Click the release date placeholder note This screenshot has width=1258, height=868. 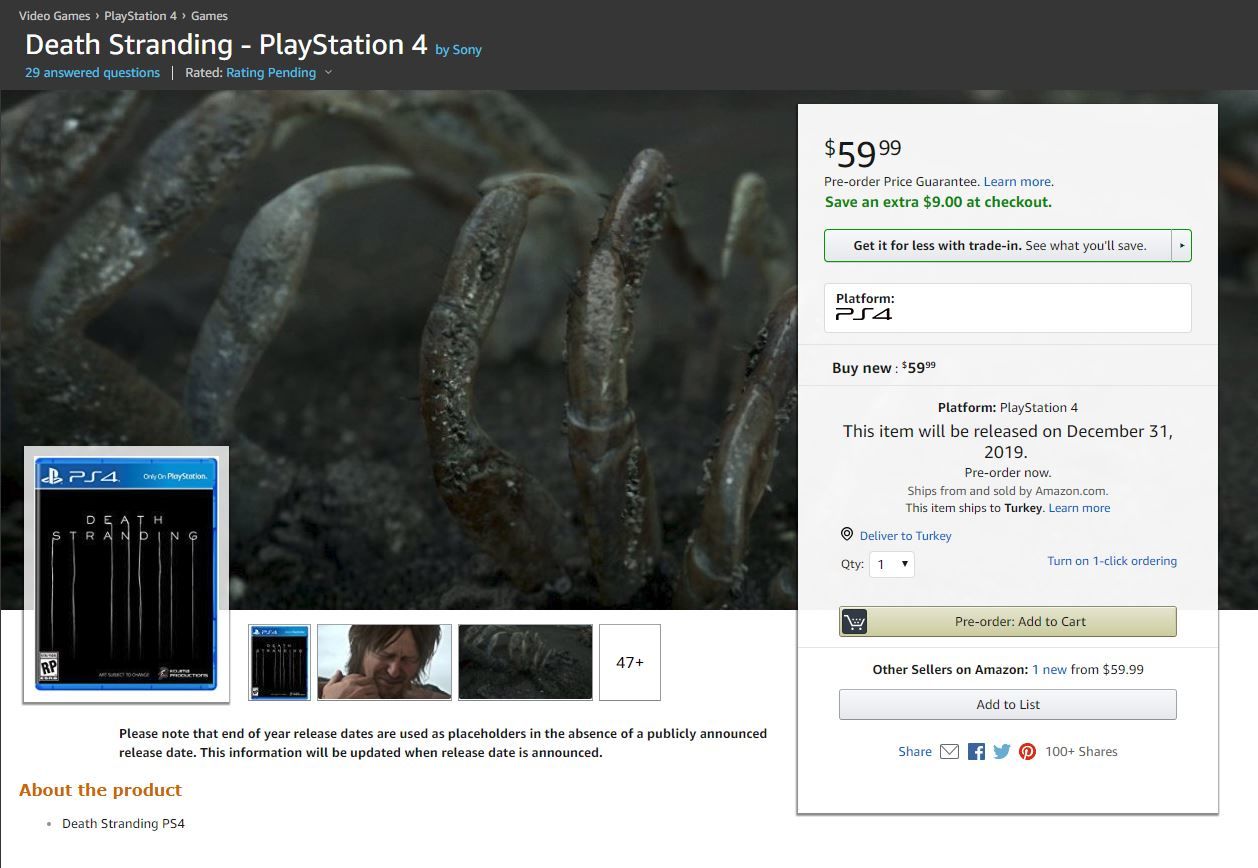click(443, 743)
